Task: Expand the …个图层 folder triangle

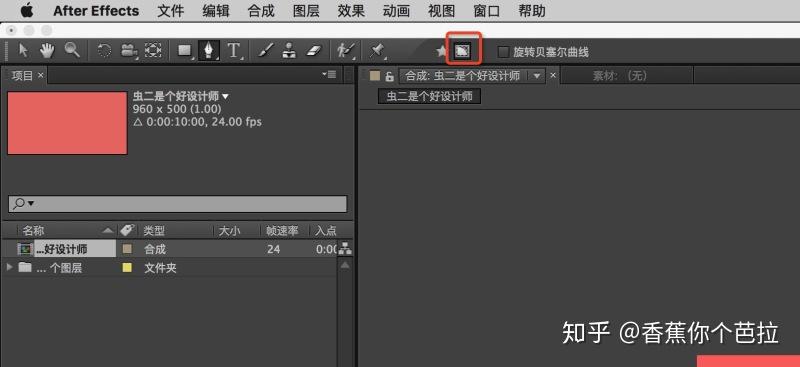Action: pos(9,267)
